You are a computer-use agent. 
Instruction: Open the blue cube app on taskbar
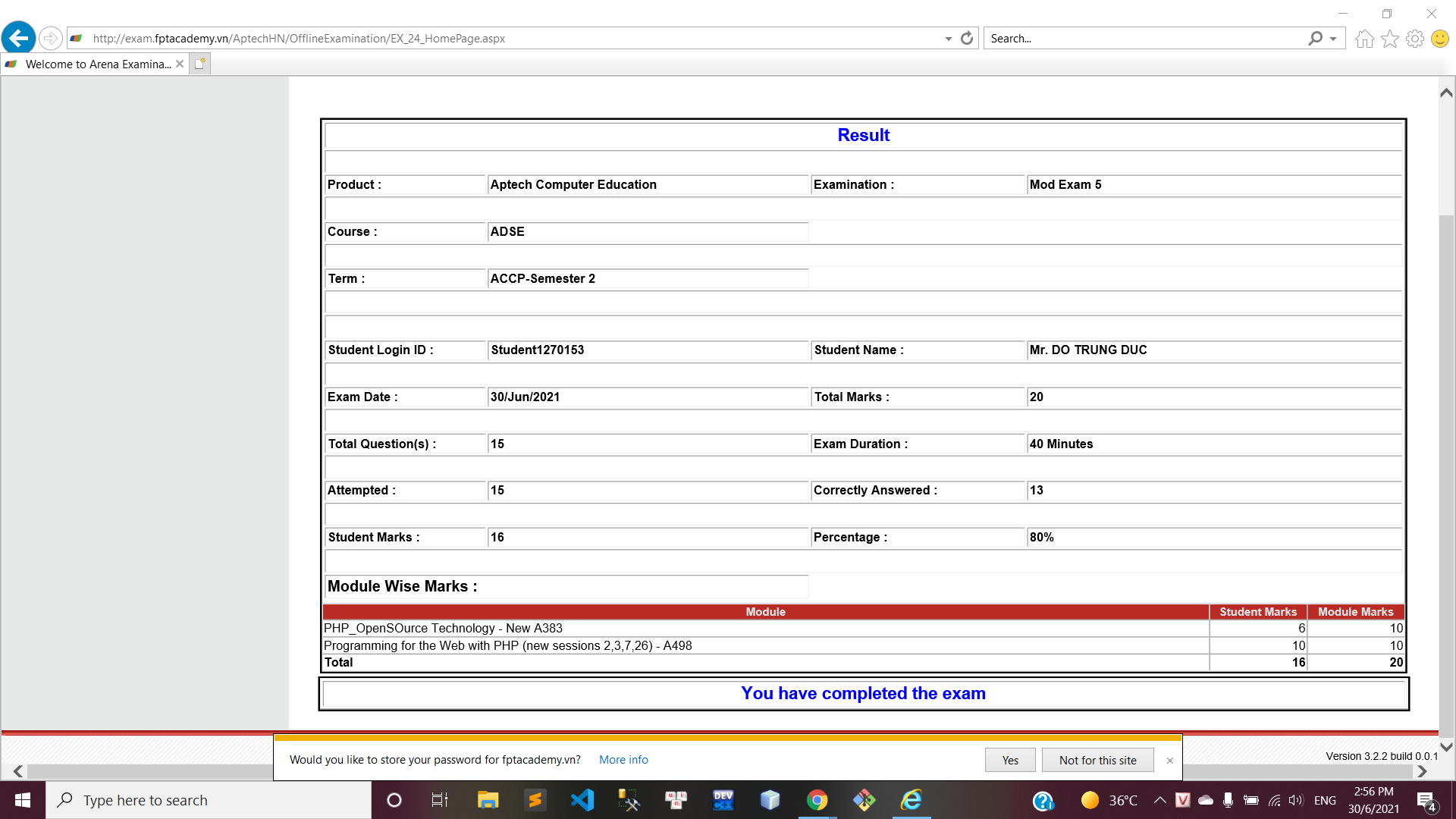tap(770, 800)
